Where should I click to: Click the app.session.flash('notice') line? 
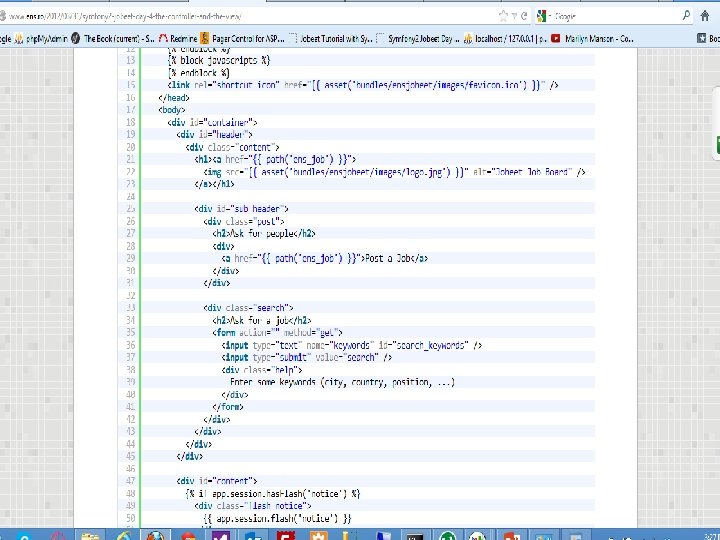(277, 518)
